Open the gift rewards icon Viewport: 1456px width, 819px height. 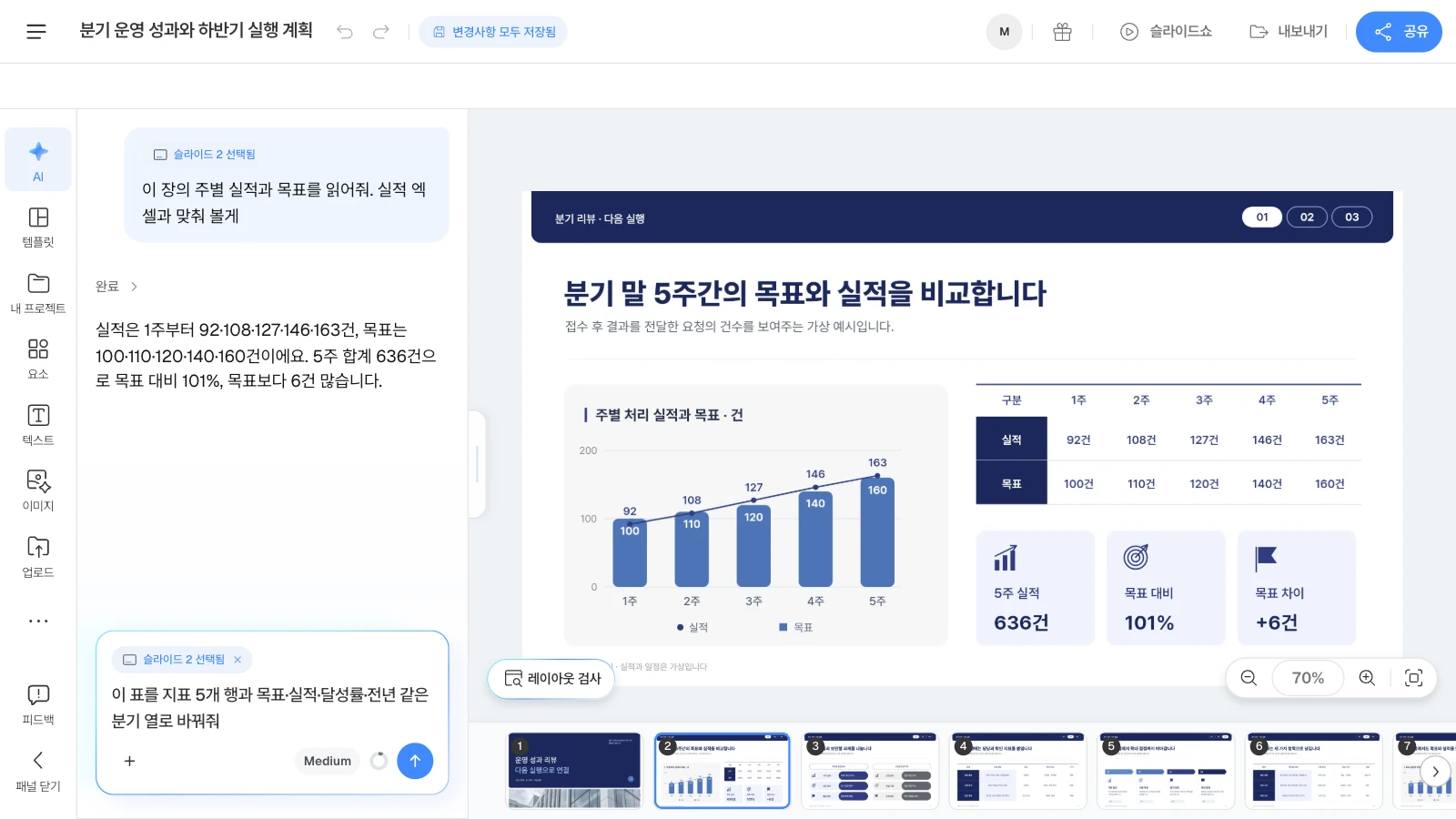pos(1062,32)
